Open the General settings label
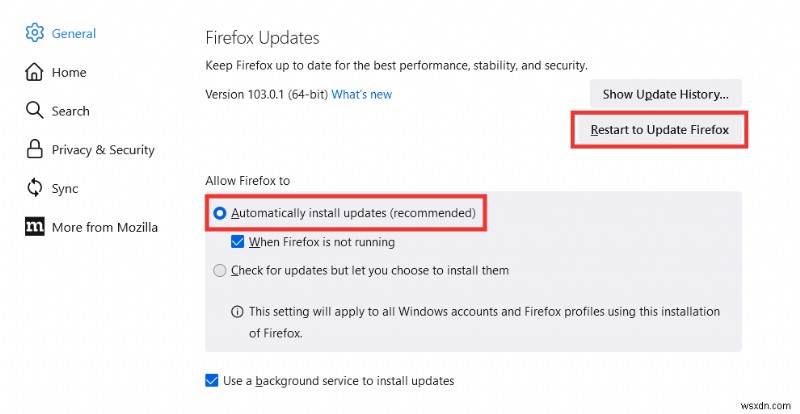The height and width of the screenshot is (414, 800). pyautogui.click(x=74, y=33)
